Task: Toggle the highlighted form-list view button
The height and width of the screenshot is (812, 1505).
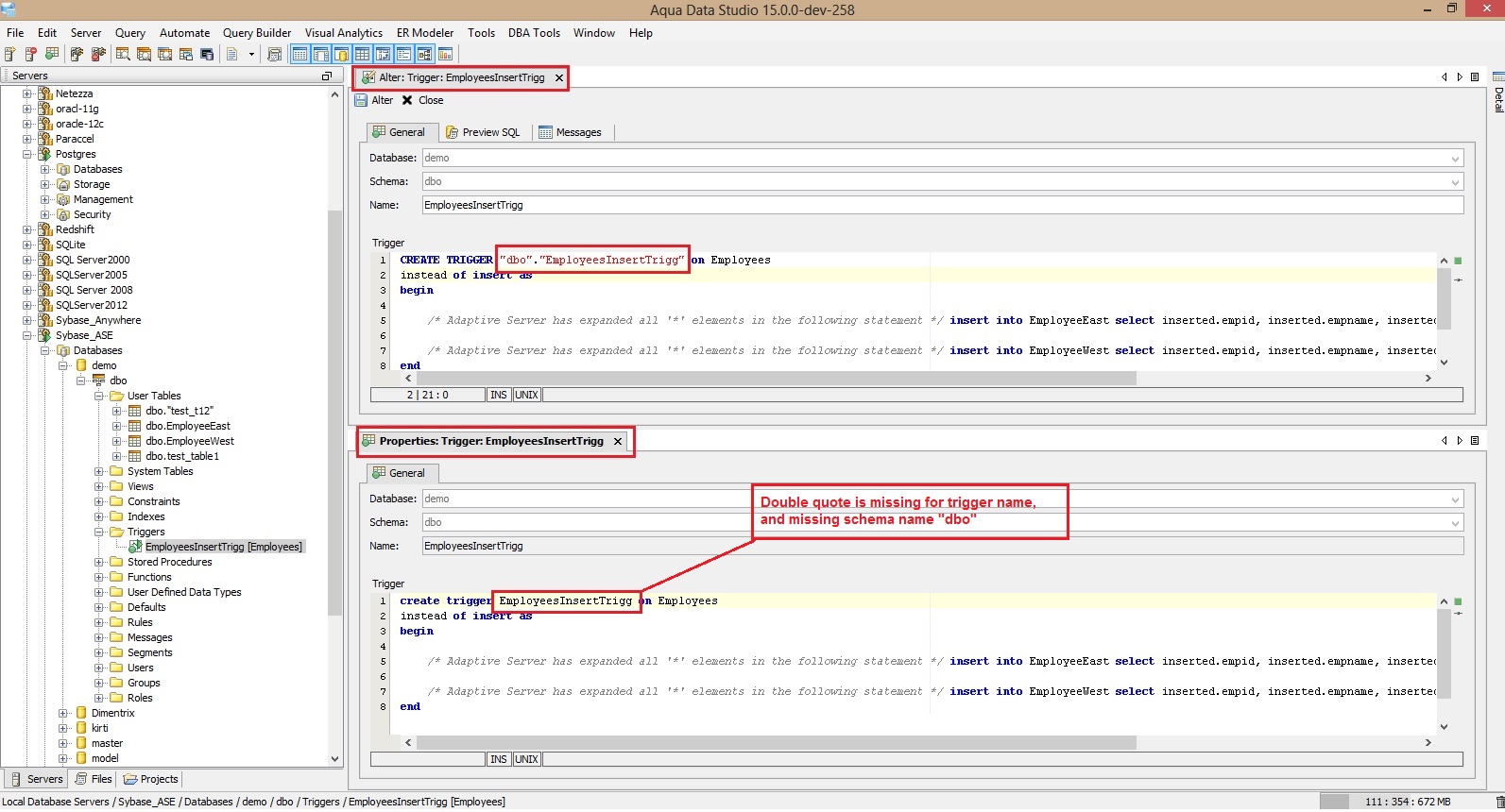Action: click(x=403, y=54)
